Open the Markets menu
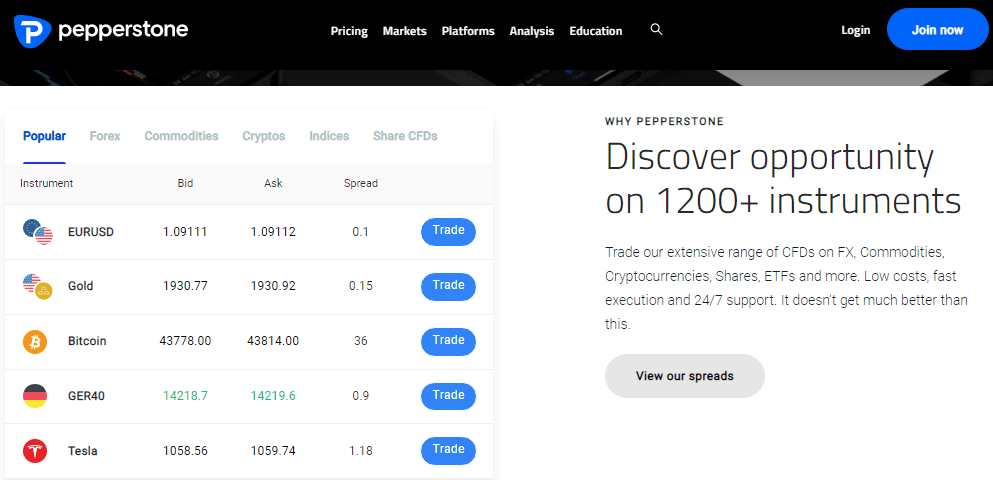Screen dimensions: 993x480 pyautogui.click(x=405, y=31)
